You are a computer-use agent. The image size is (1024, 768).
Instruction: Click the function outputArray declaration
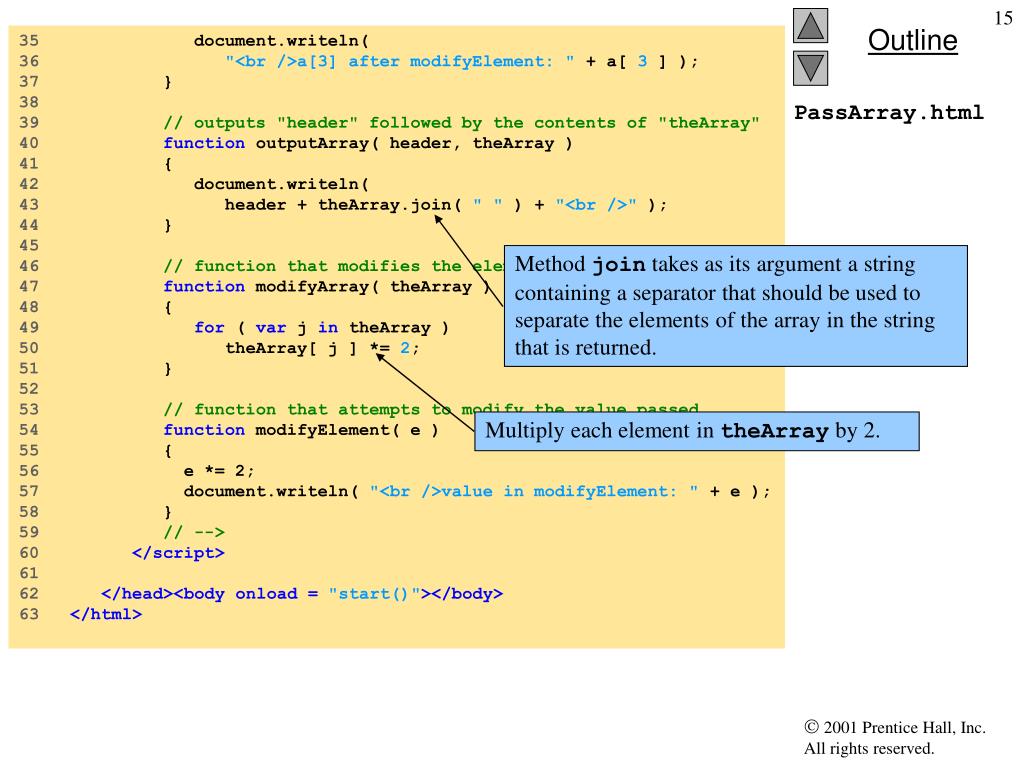[368, 143]
